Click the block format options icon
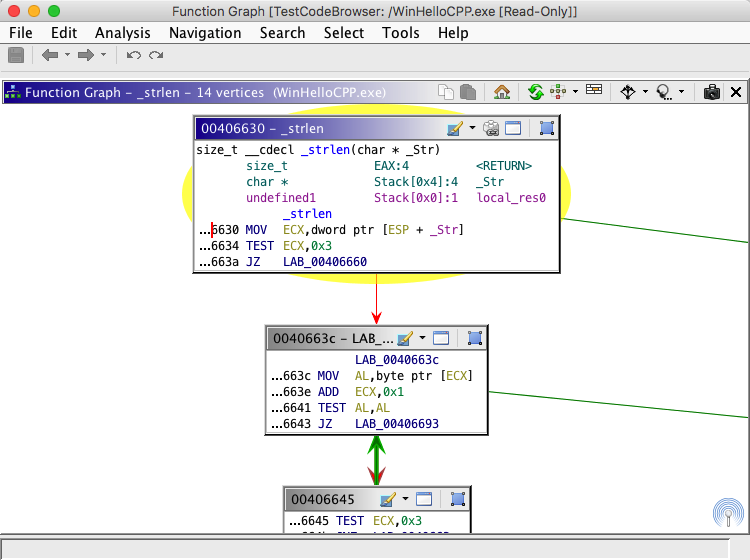The image size is (750, 560). (x=594, y=92)
